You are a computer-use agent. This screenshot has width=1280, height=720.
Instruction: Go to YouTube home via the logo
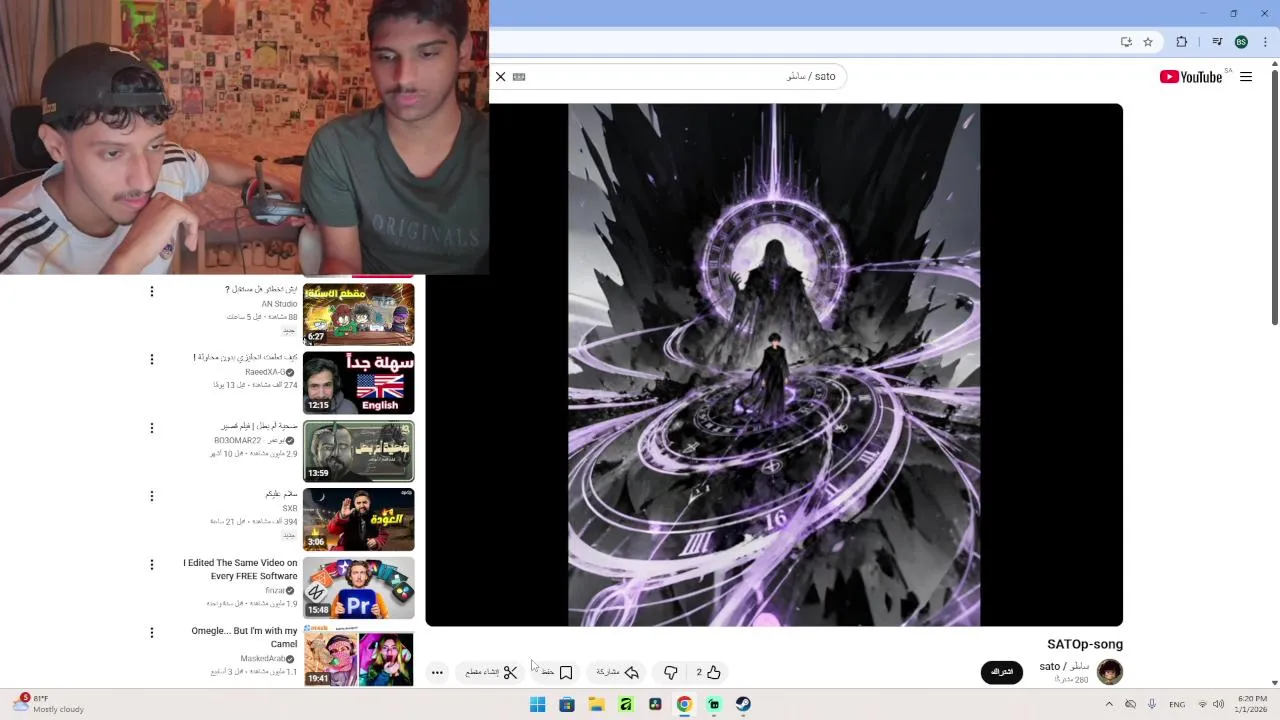click(1191, 77)
